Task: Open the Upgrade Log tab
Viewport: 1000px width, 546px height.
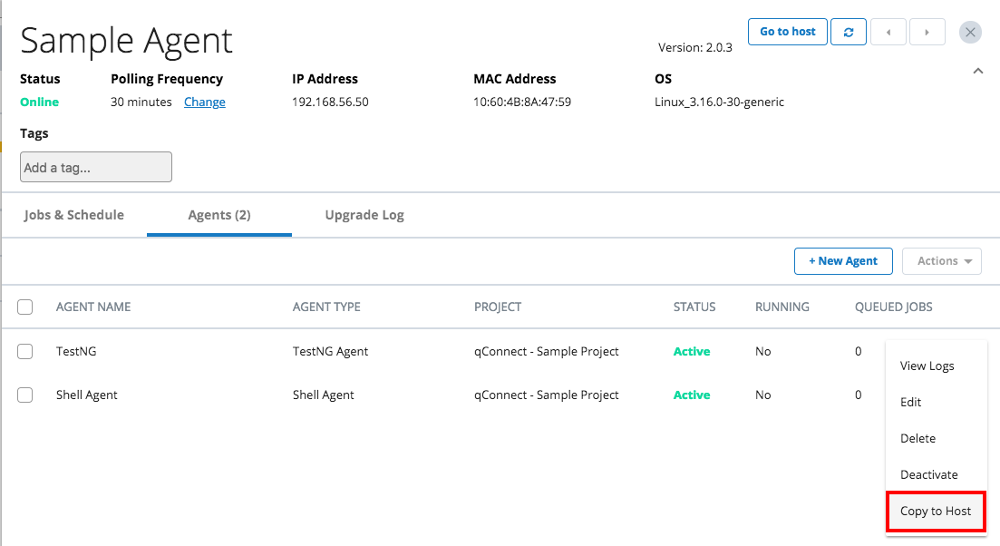Action: (x=364, y=215)
